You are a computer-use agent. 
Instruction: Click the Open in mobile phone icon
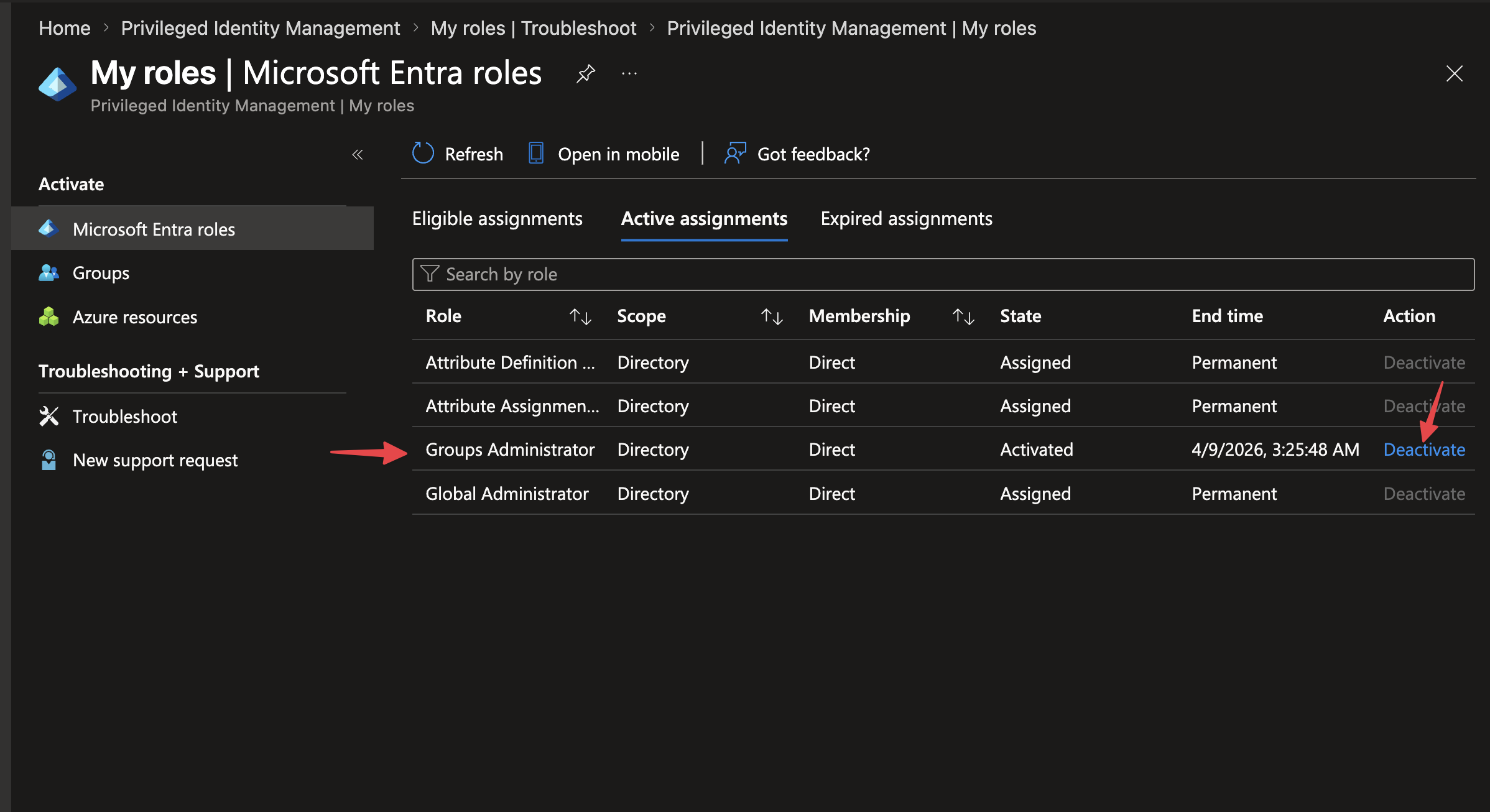536,153
